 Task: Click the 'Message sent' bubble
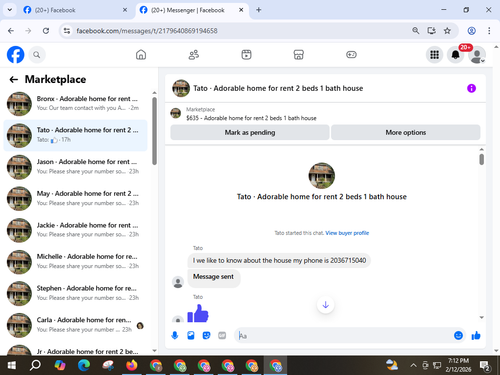pos(213,277)
